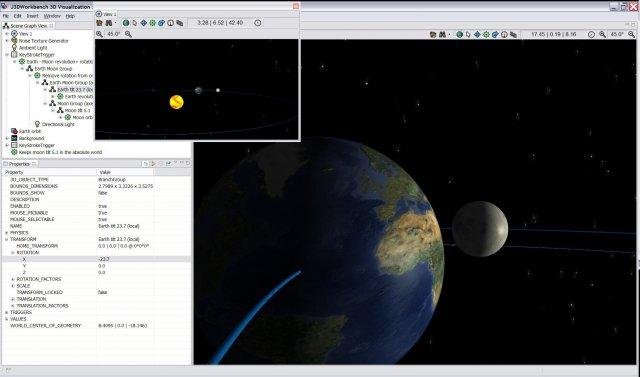This screenshot has height=377, width=640.
Task: Expand the Background node in scene graph
Action: (7, 138)
